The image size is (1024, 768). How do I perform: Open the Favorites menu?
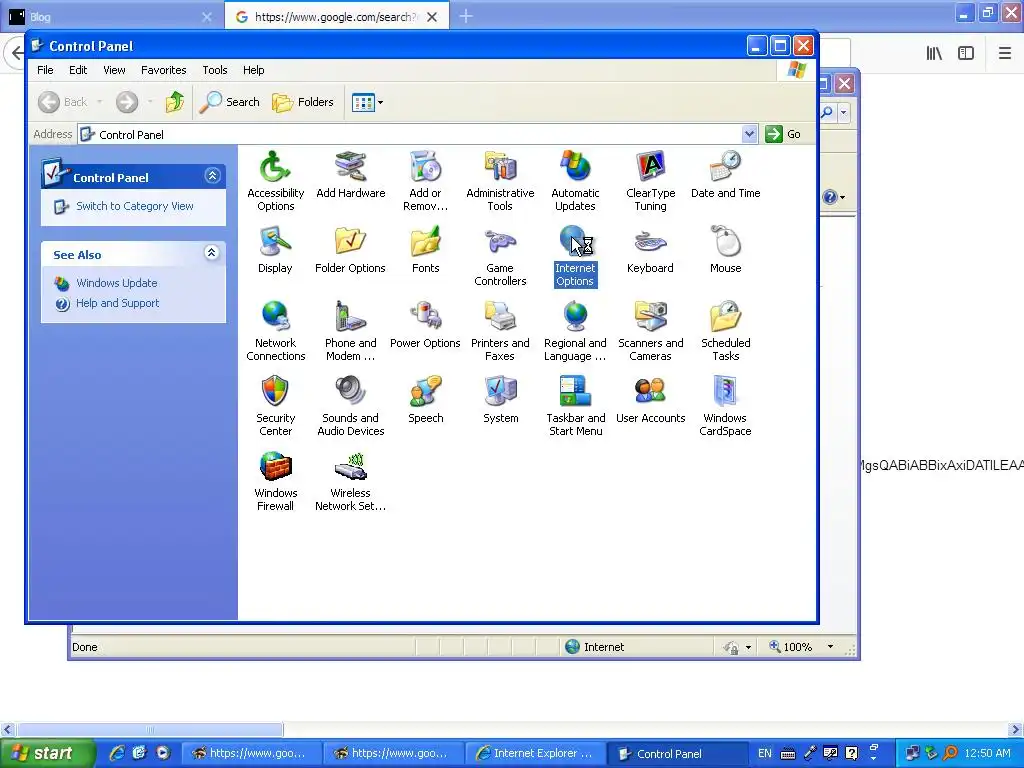(x=163, y=70)
